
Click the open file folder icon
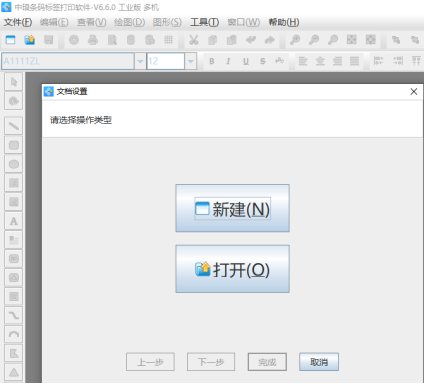pos(30,40)
